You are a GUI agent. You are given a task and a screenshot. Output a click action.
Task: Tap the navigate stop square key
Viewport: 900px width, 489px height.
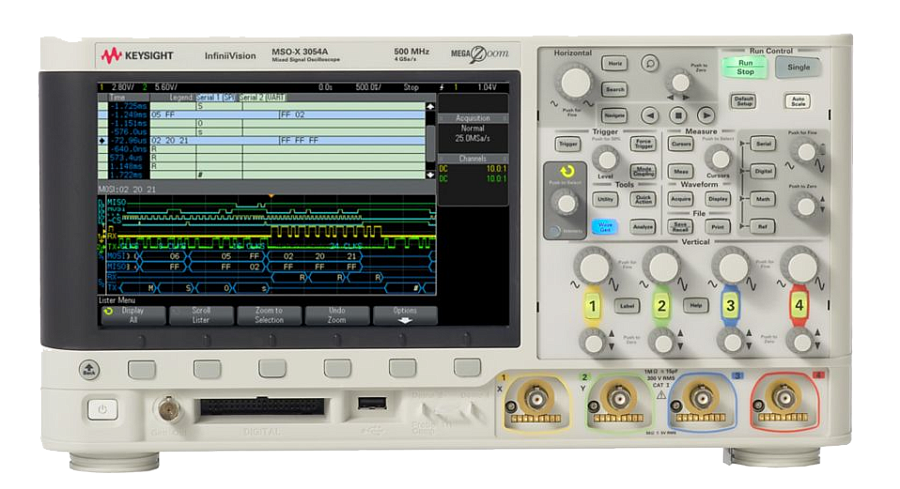tap(678, 115)
